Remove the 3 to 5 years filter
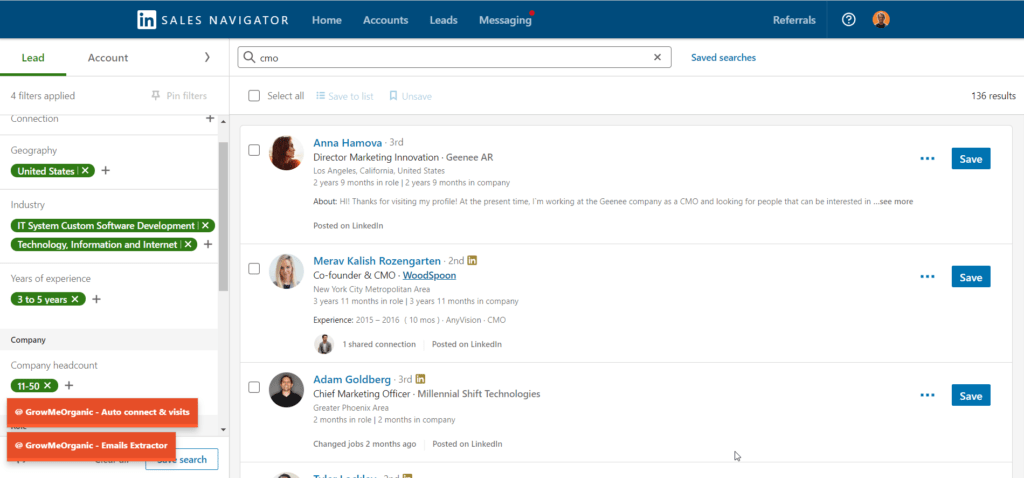 point(74,299)
